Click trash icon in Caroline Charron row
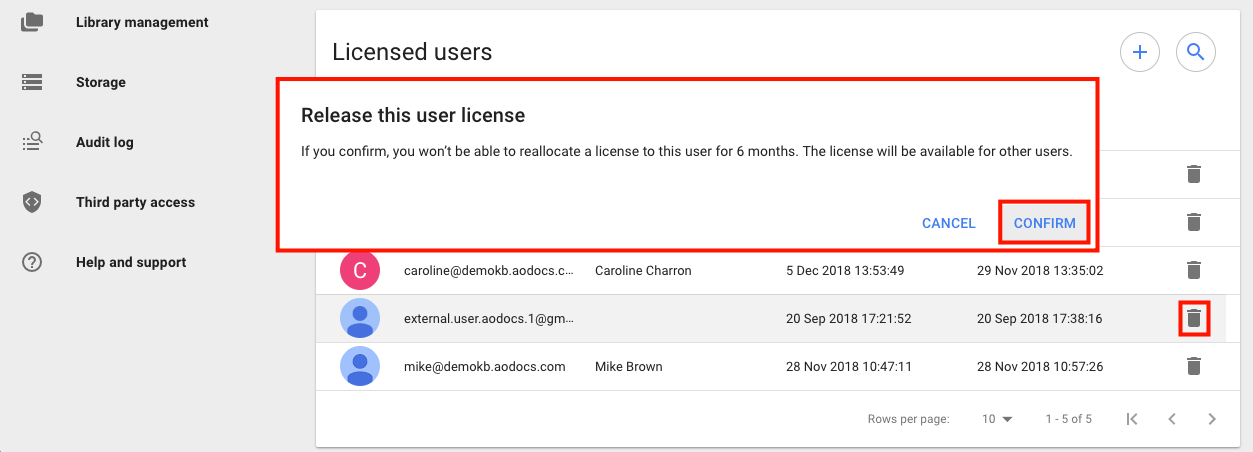 pyautogui.click(x=1193, y=270)
